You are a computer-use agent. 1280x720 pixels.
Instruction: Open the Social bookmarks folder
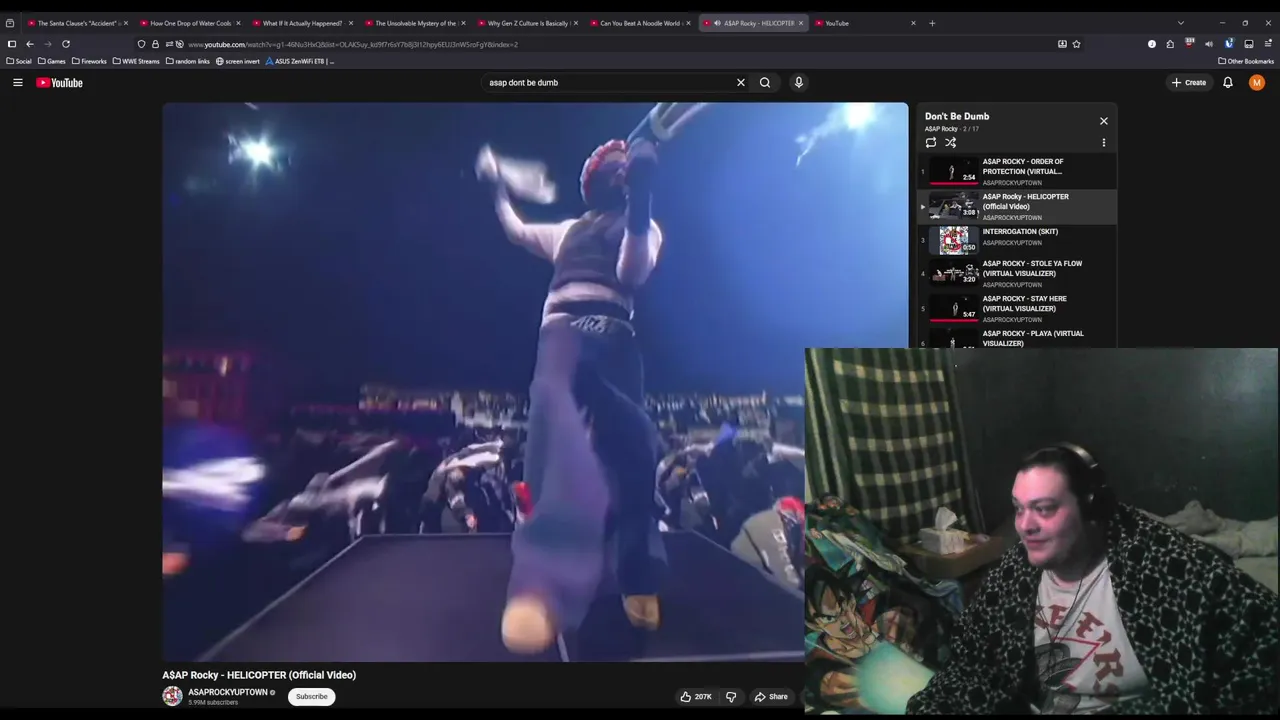click(19, 61)
